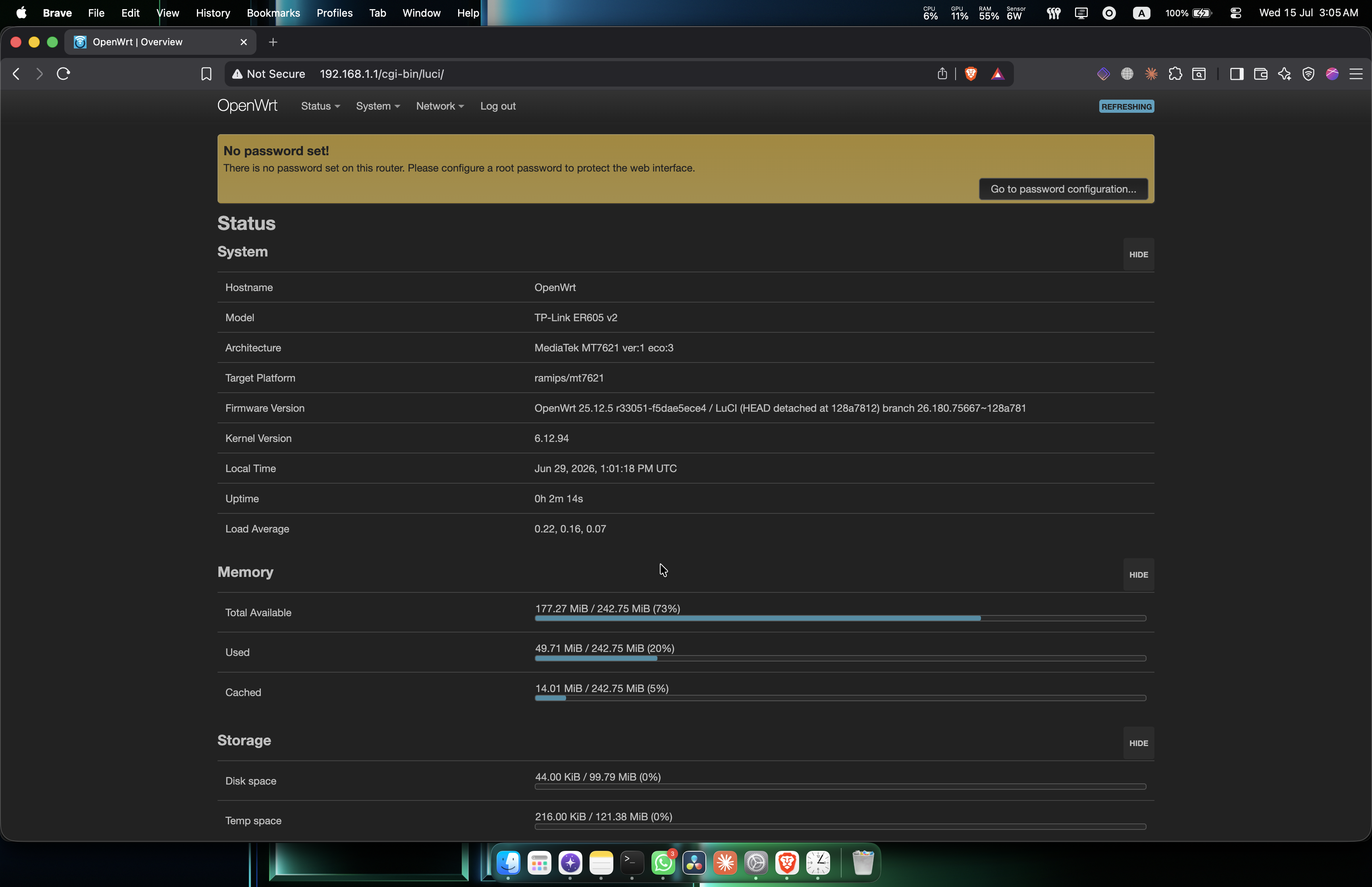Open the Leo AI sparkle icon

(x=1285, y=74)
